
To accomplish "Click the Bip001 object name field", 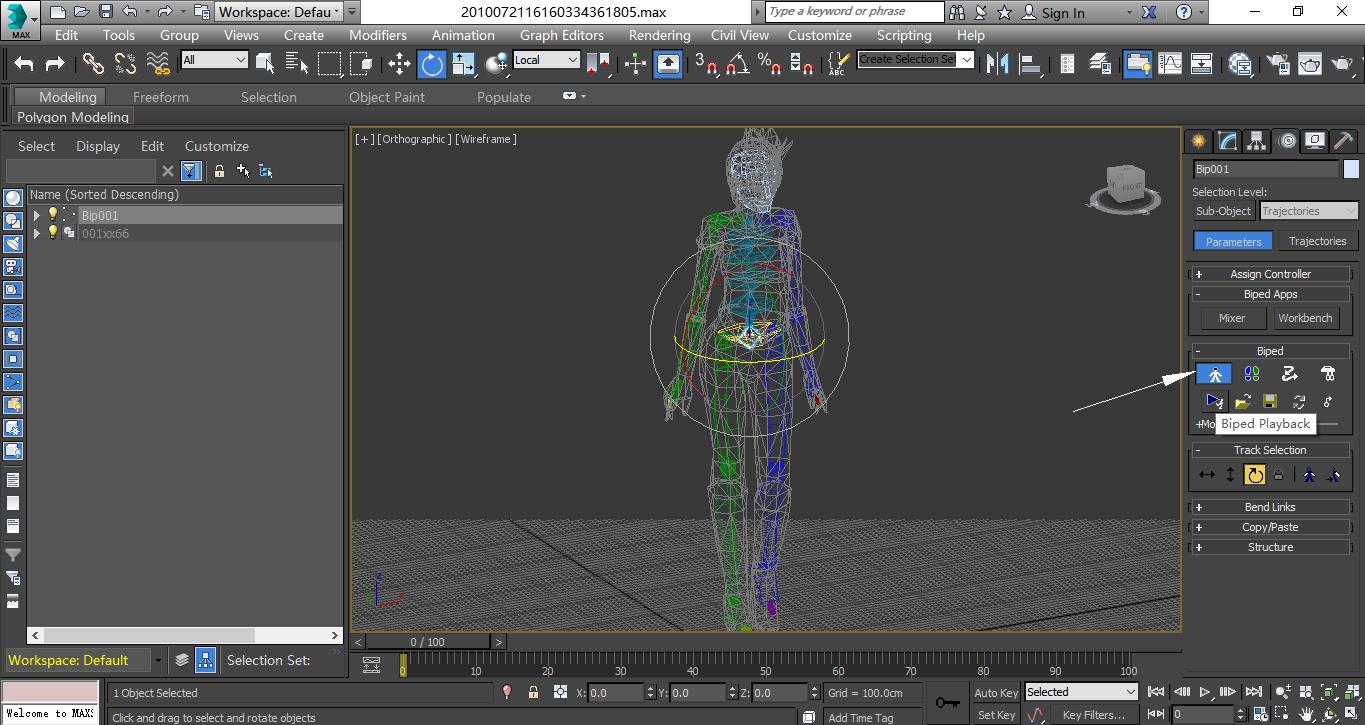I will 1266,169.
